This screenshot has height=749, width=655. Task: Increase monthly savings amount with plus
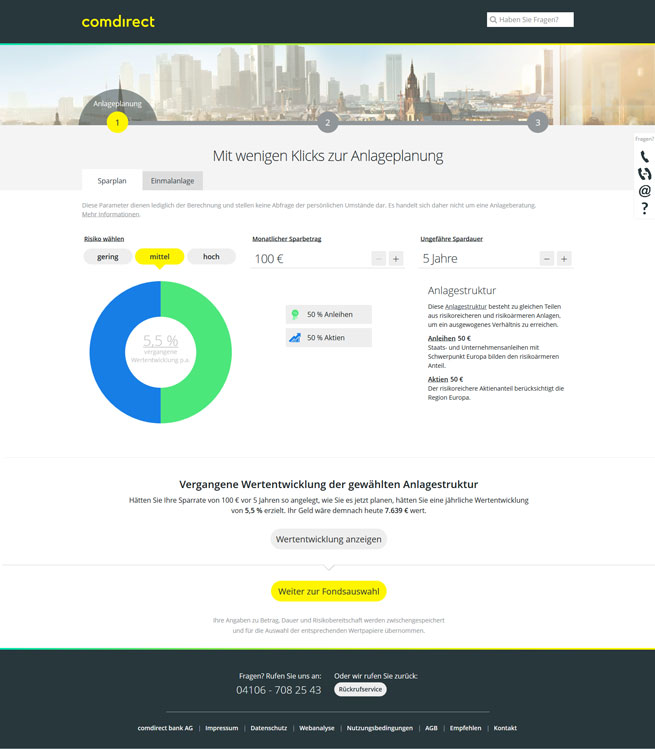pyautogui.click(x=396, y=259)
